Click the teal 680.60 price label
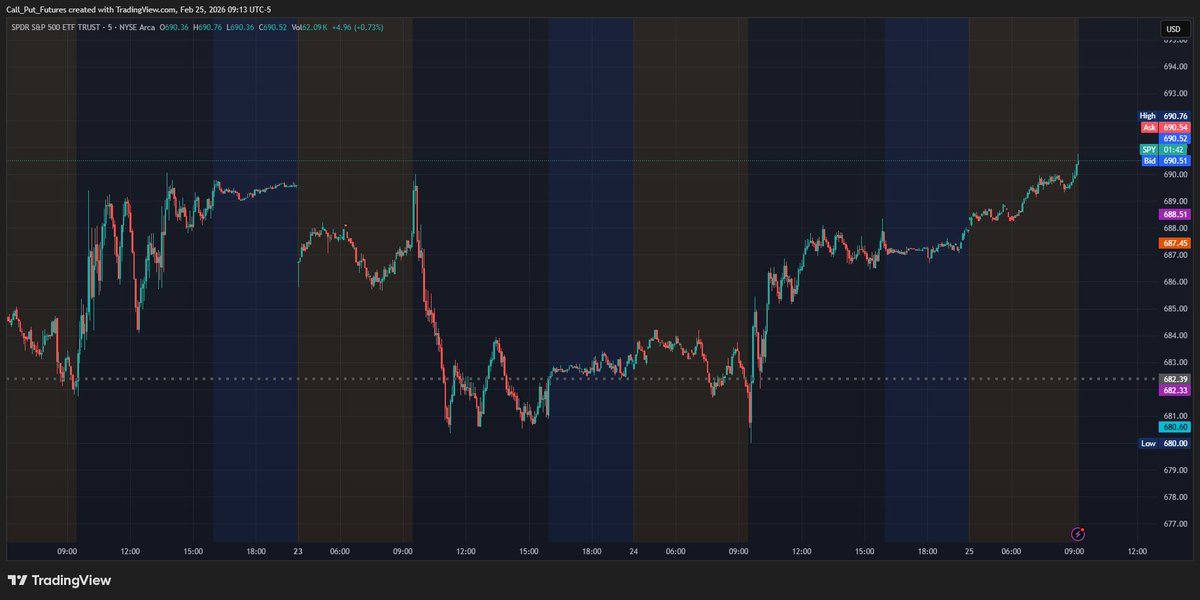 (x=1175, y=427)
